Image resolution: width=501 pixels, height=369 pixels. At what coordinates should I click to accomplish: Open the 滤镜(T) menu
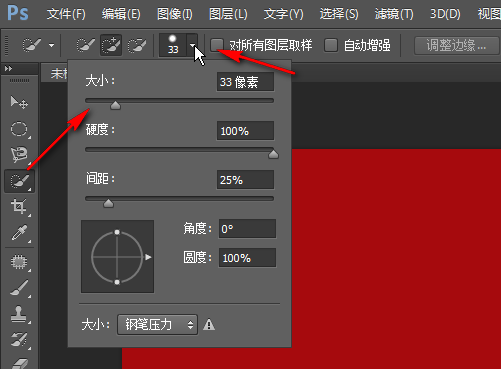[x=394, y=14]
